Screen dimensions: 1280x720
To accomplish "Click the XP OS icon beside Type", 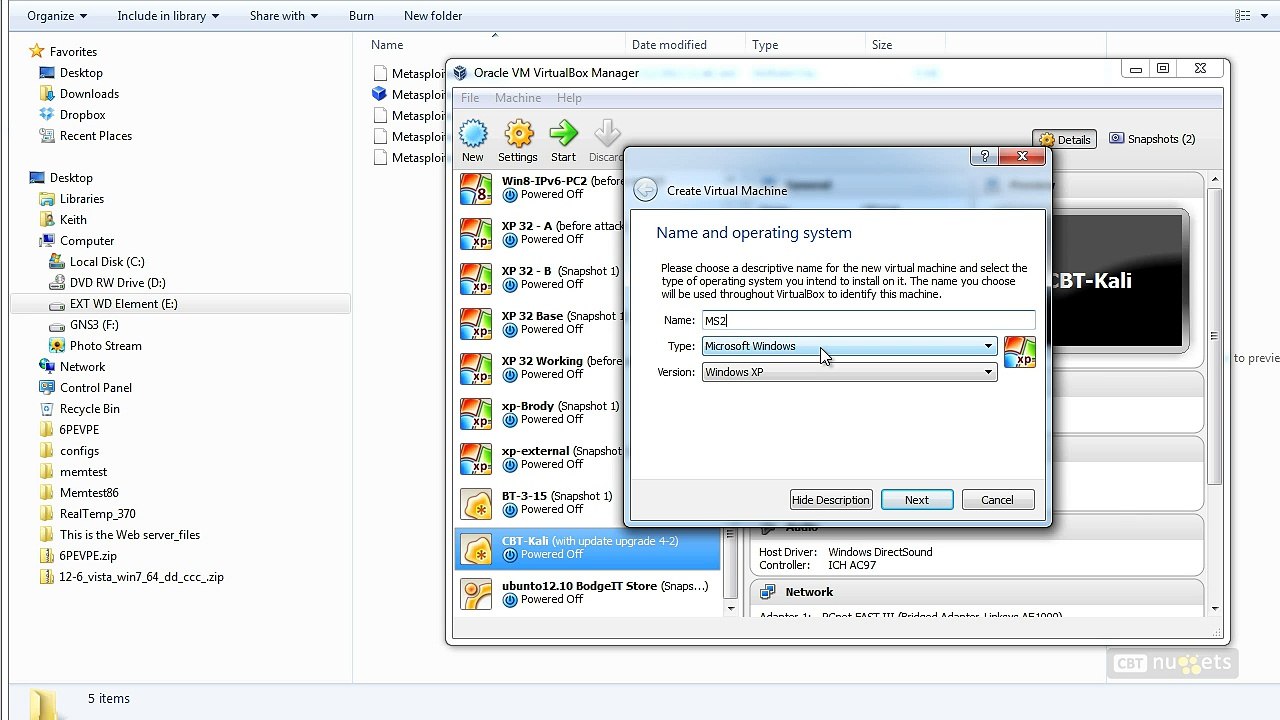I will pyautogui.click(x=1020, y=352).
